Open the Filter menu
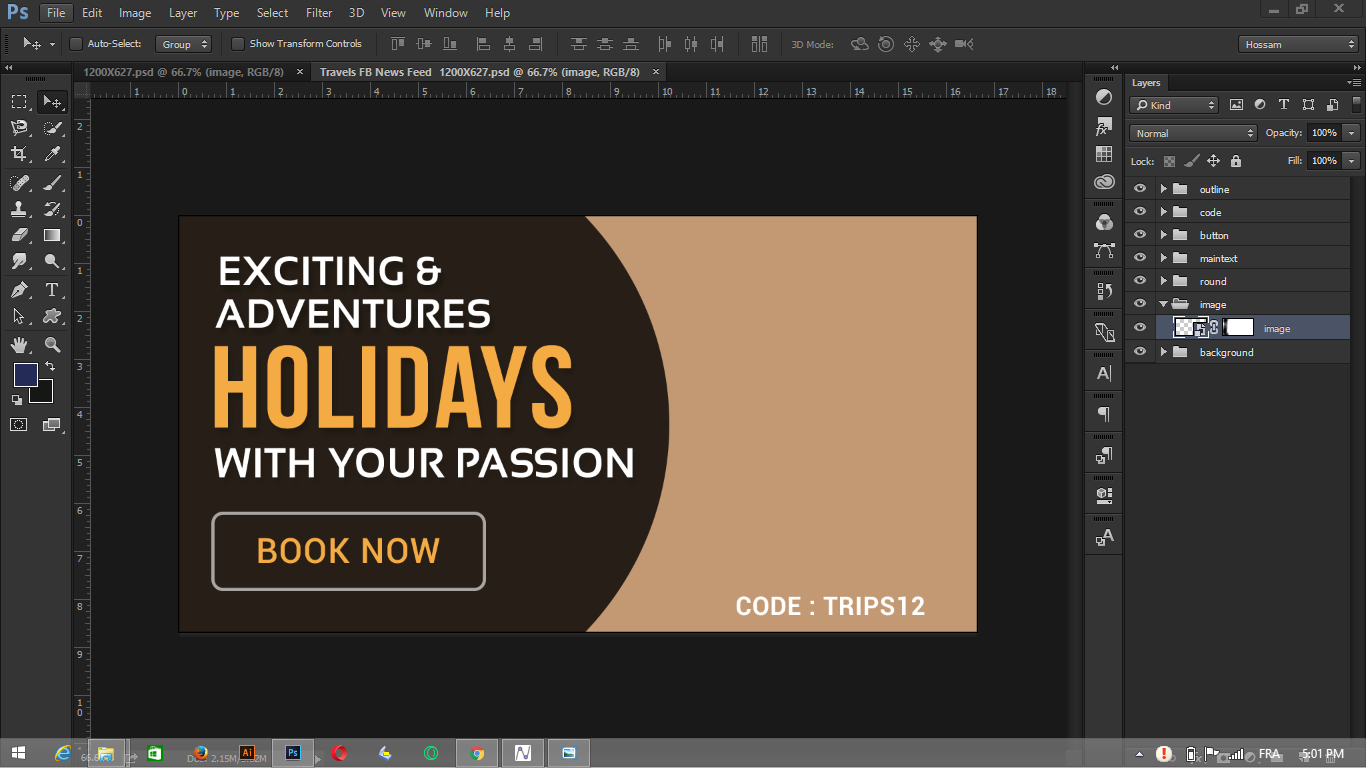 pos(318,13)
